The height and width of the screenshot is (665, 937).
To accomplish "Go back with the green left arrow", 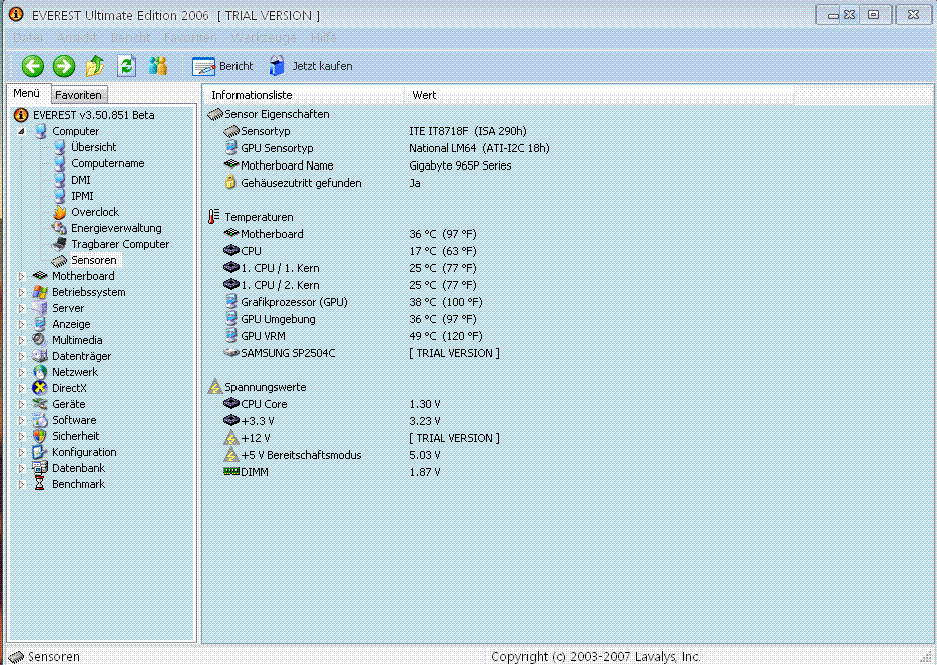I will 33,66.
